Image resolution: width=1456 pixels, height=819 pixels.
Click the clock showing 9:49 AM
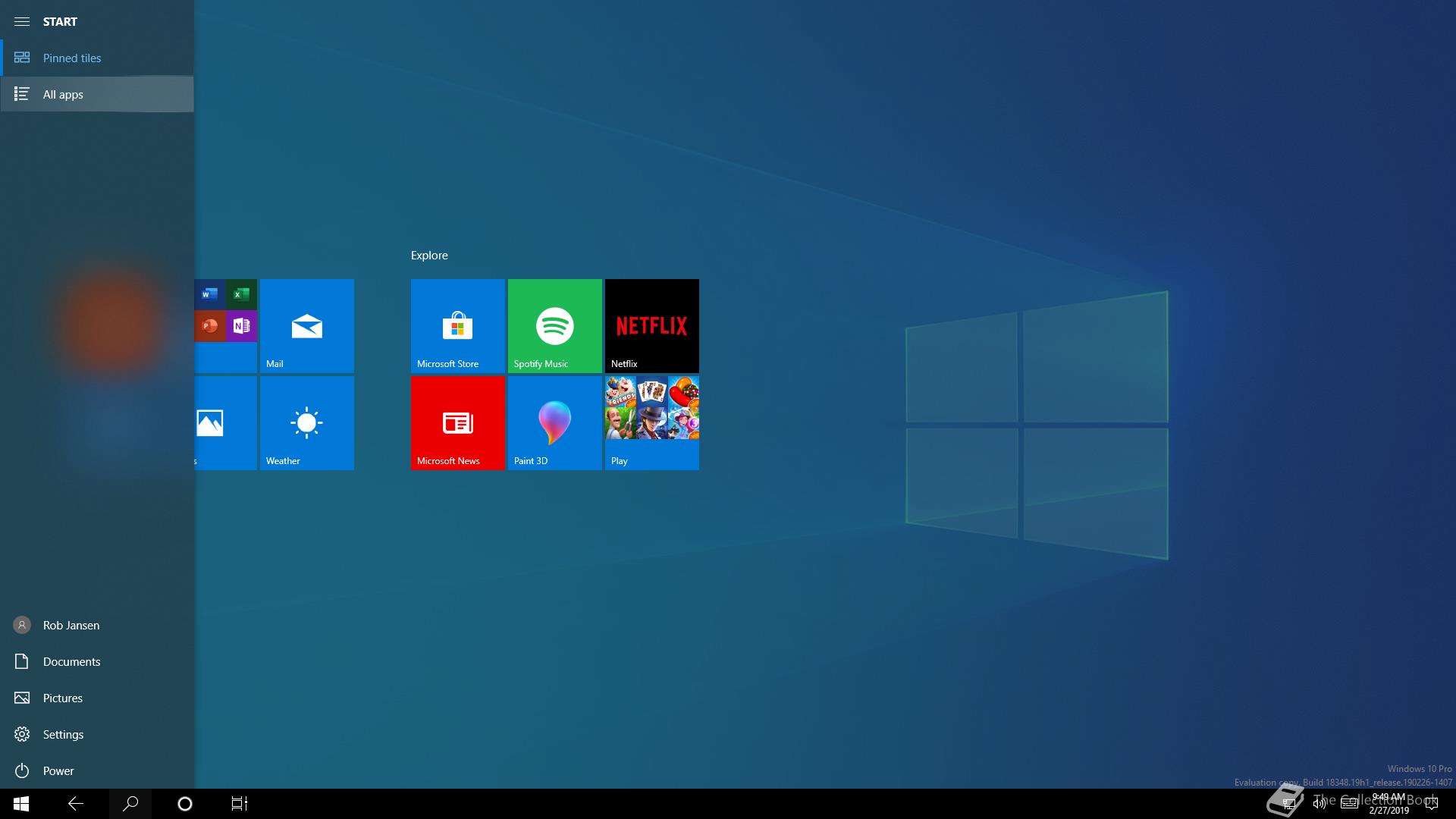click(1389, 804)
